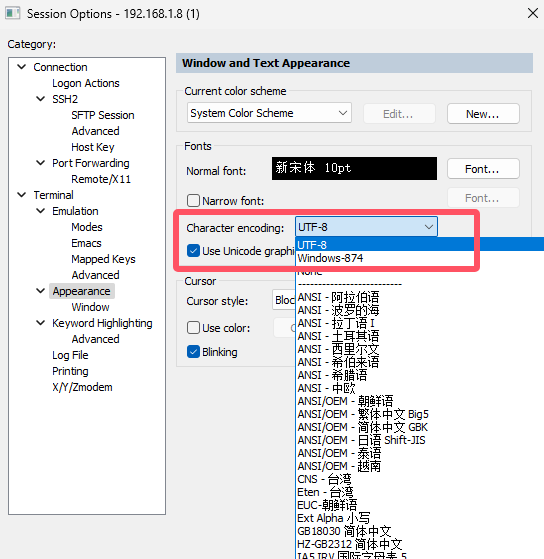Select the Appearance tree item

coord(82,291)
